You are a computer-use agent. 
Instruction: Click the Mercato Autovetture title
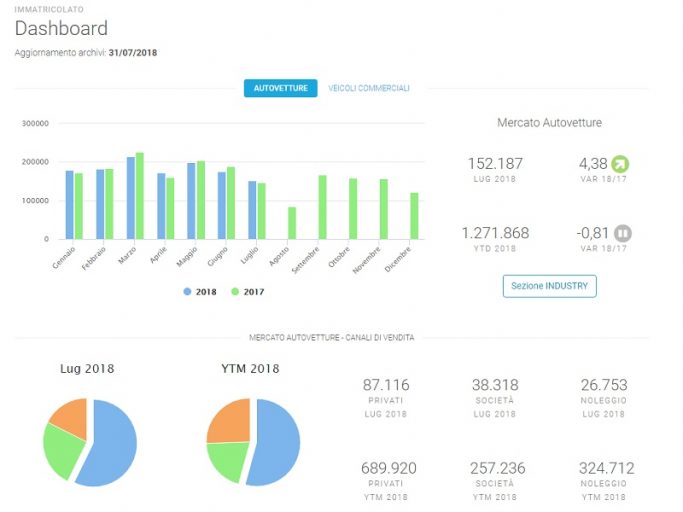point(549,123)
